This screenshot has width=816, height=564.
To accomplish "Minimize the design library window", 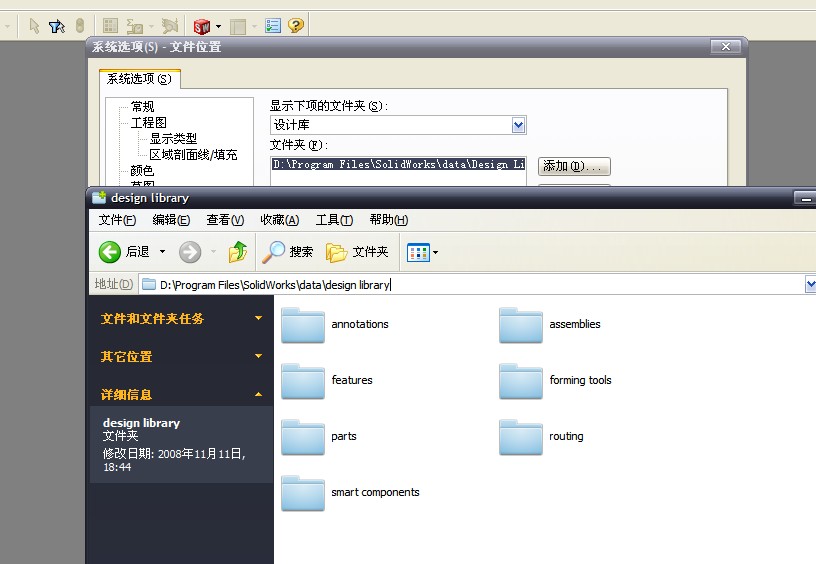I will click(x=805, y=198).
